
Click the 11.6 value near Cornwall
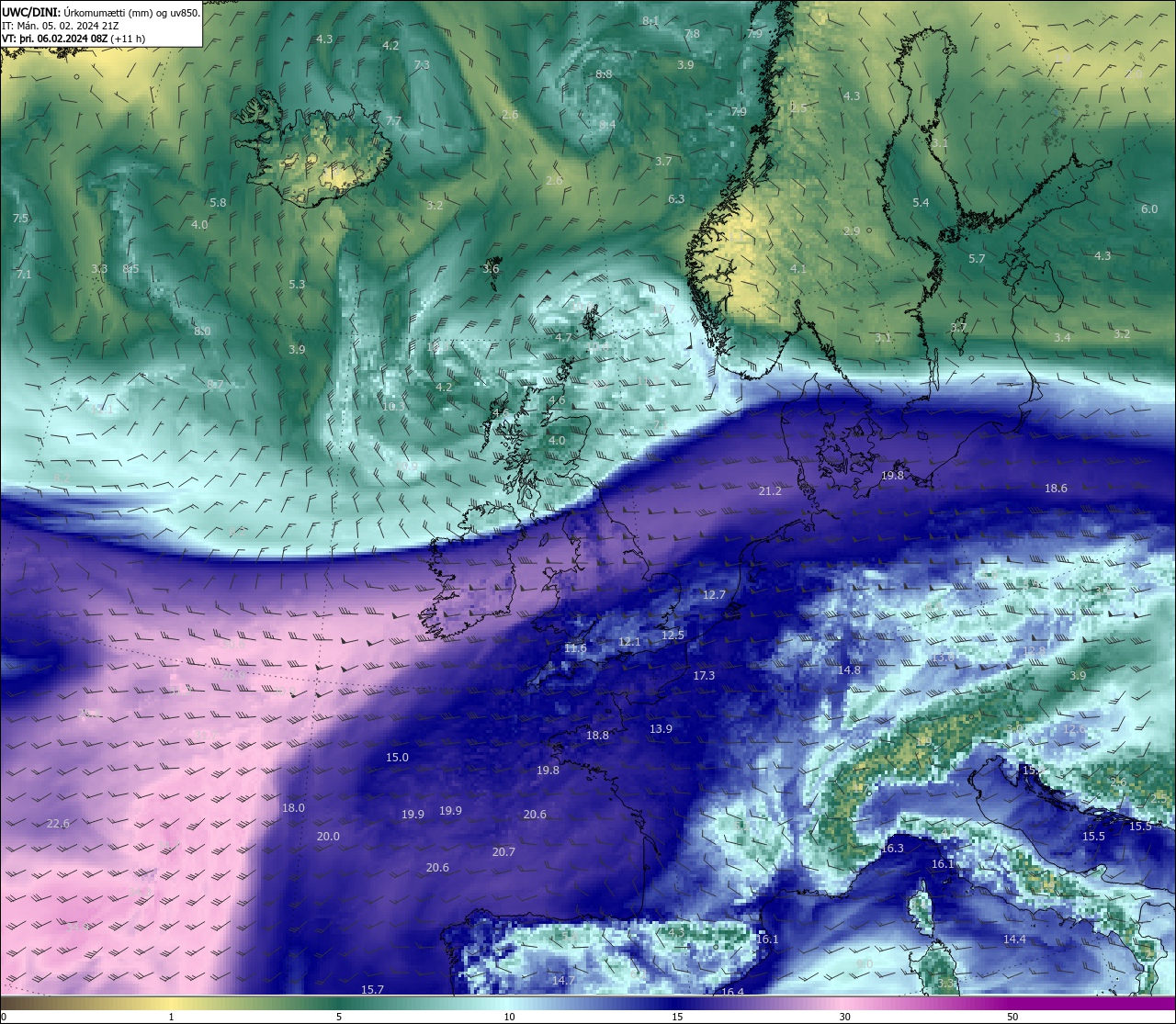coord(575,648)
